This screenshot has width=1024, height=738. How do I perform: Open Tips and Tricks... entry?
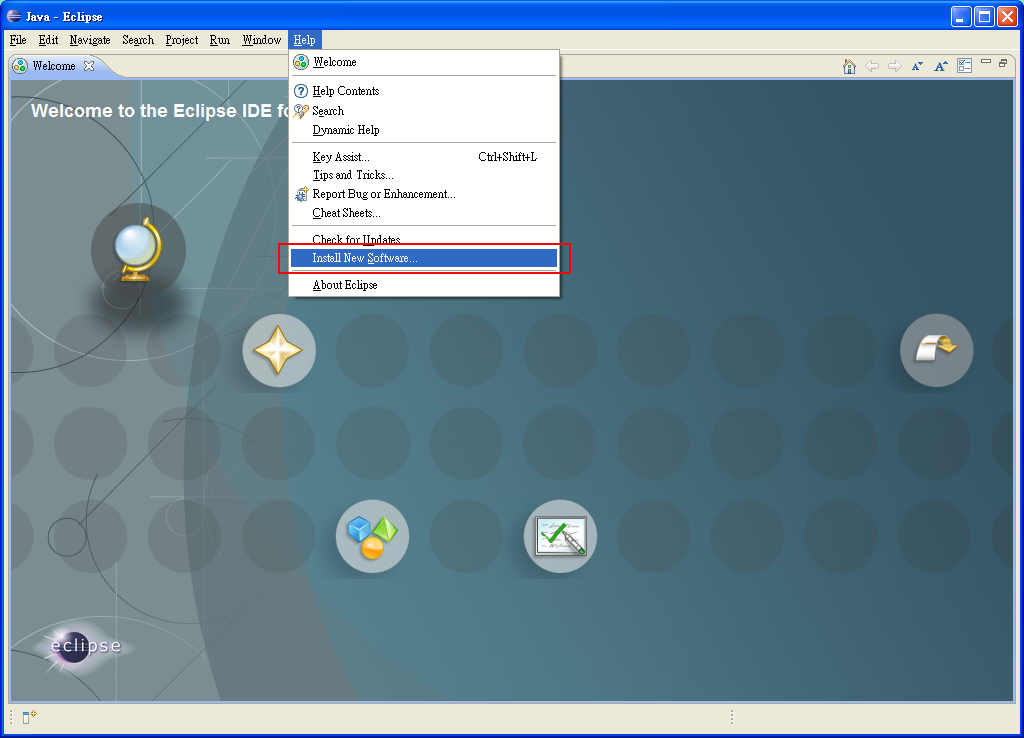pyautogui.click(x=424, y=175)
